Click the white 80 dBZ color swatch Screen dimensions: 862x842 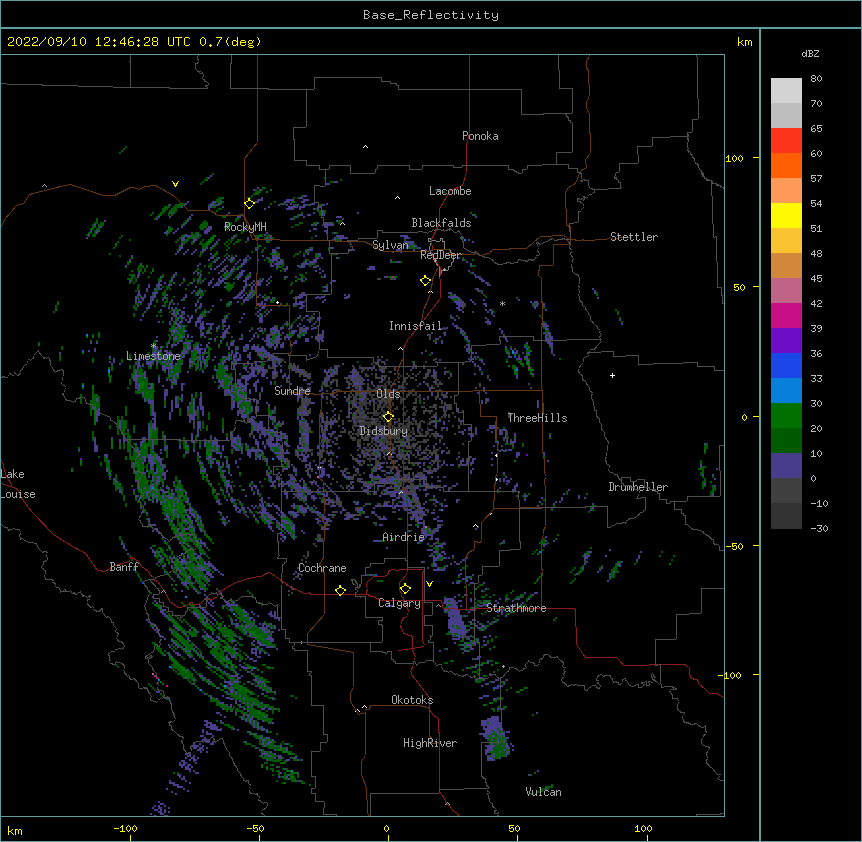pos(786,91)
